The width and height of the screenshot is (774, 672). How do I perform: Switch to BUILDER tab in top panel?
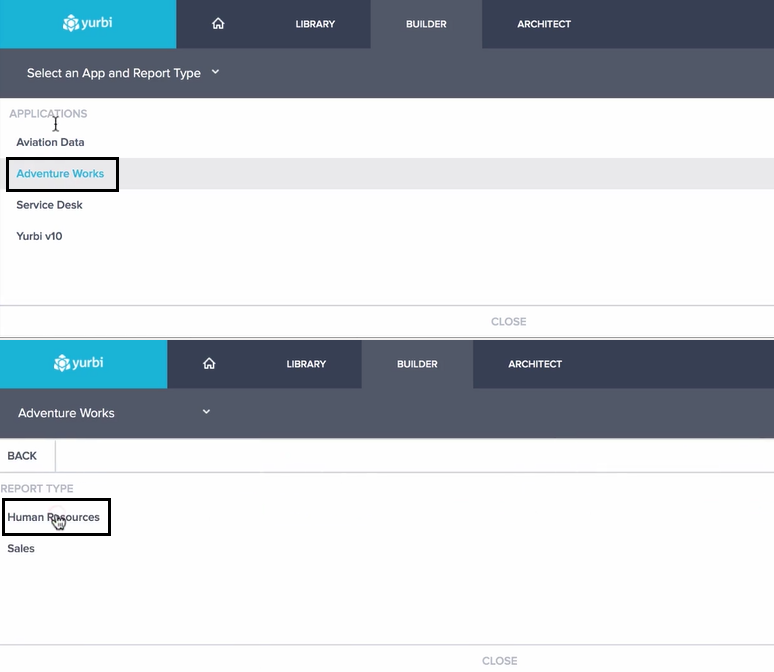[426, 24]
